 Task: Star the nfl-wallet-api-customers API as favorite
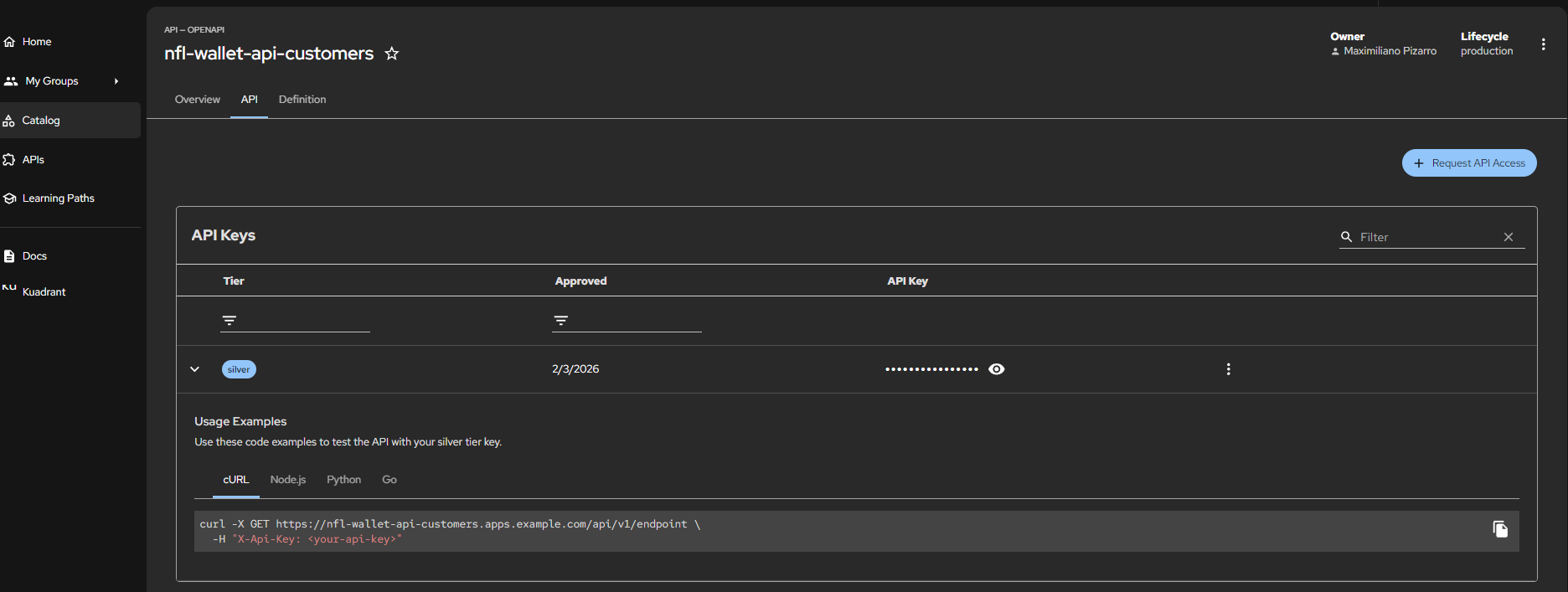pyautogui.click(x=391, y=54)
